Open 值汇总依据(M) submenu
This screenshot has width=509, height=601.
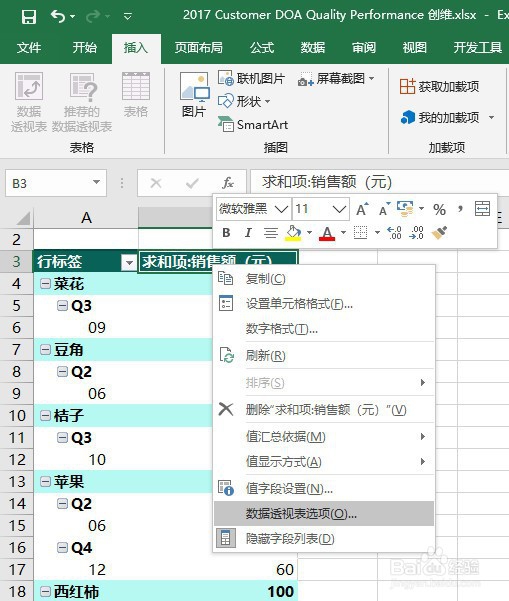click(324, 436)
